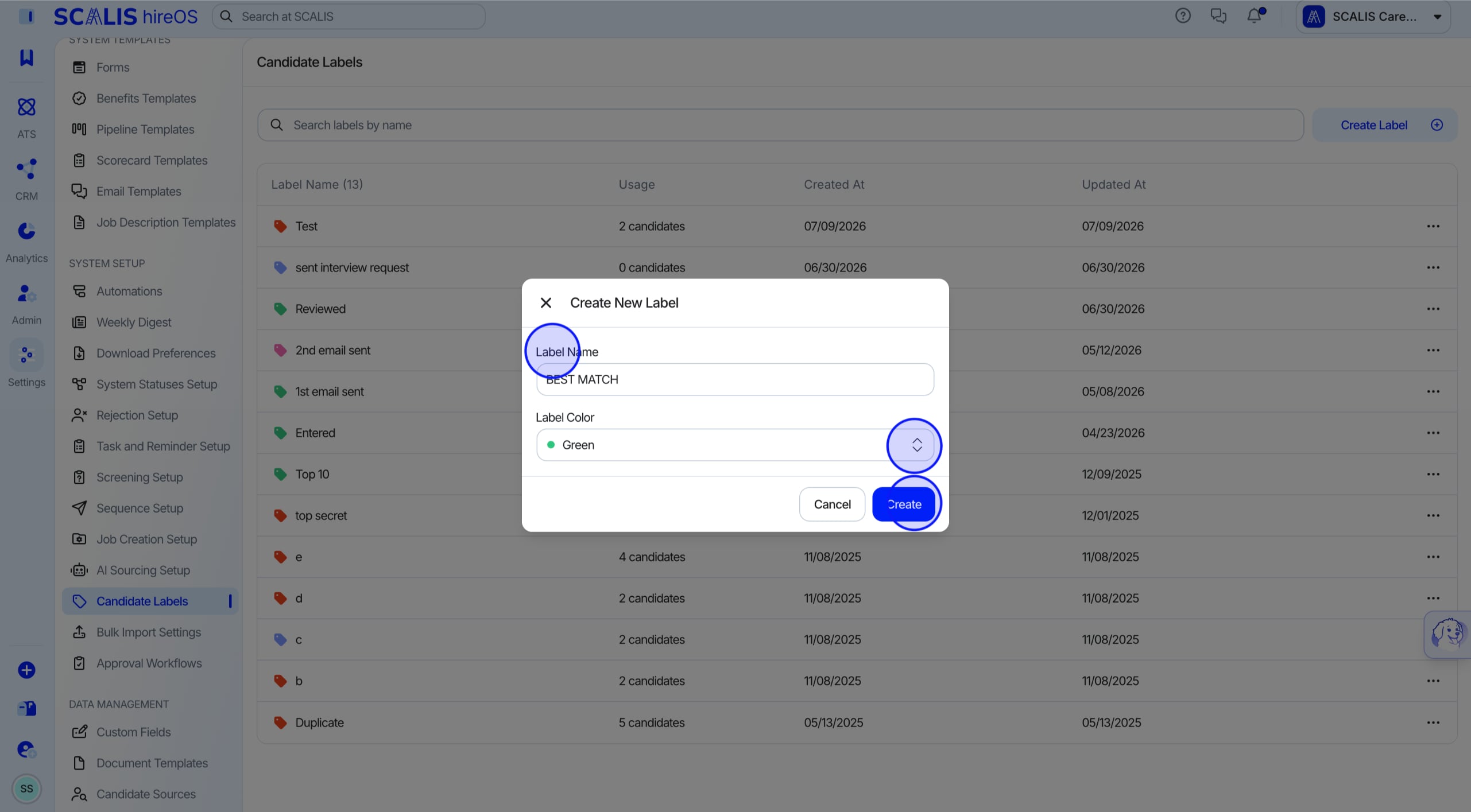Click the 'Duplicate' label name in table
The height and width of the screenshot is (812, 1471).
(x=319, y=722)
